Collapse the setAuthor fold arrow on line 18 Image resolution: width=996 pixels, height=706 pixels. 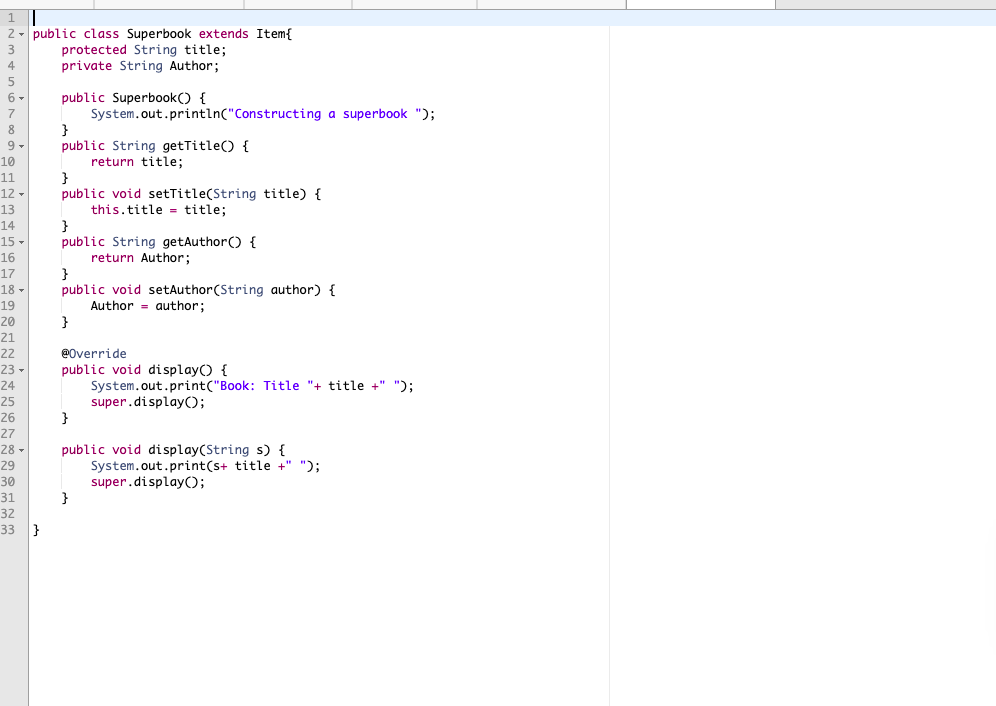[x=22, y=290]
